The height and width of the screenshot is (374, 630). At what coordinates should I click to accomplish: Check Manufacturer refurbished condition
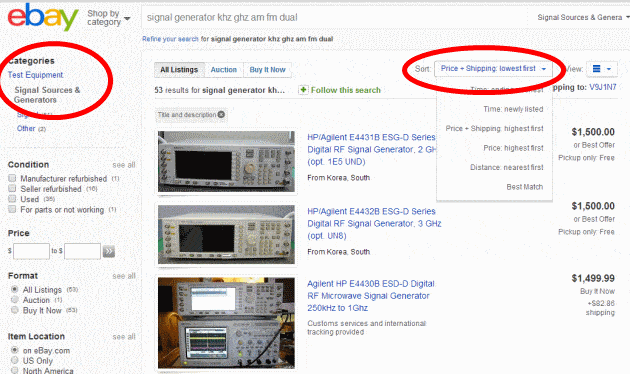pyautogui.click(x=12, y=178)
